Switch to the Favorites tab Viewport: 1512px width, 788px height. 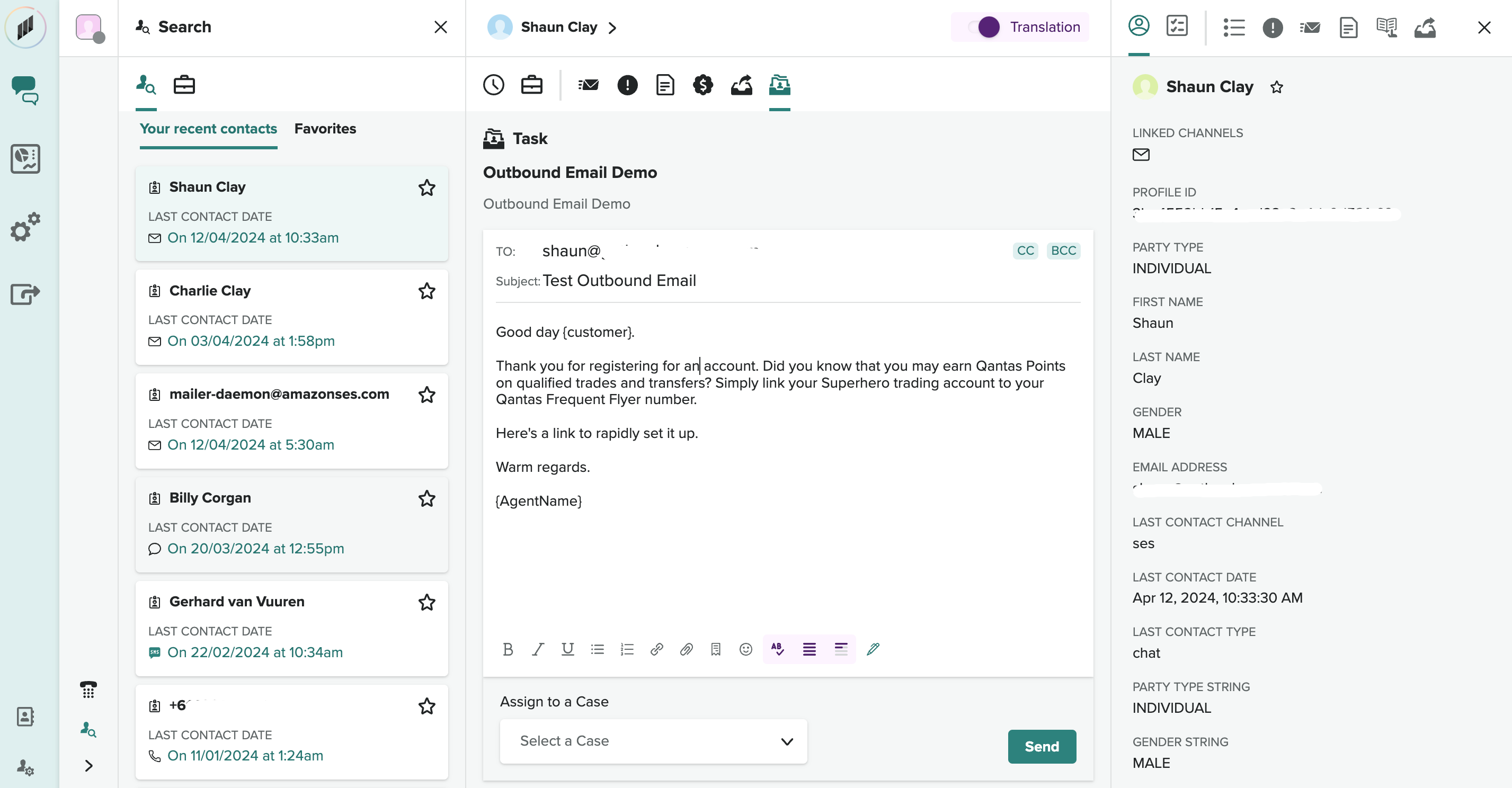[x=325, y=129]
